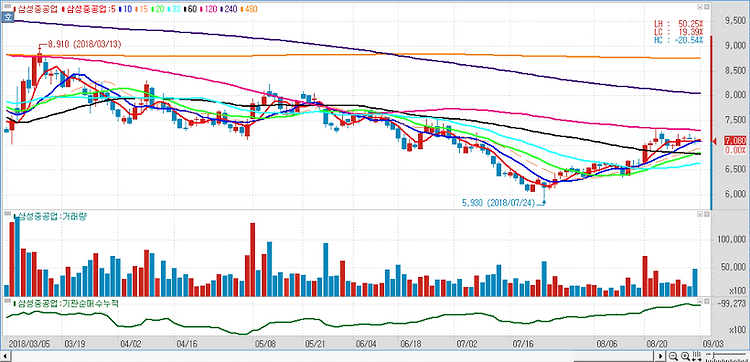The height and width of the screenshot is (362, 750).
Task: Click the blue 호 button on price chart
Action: point(7,16)
